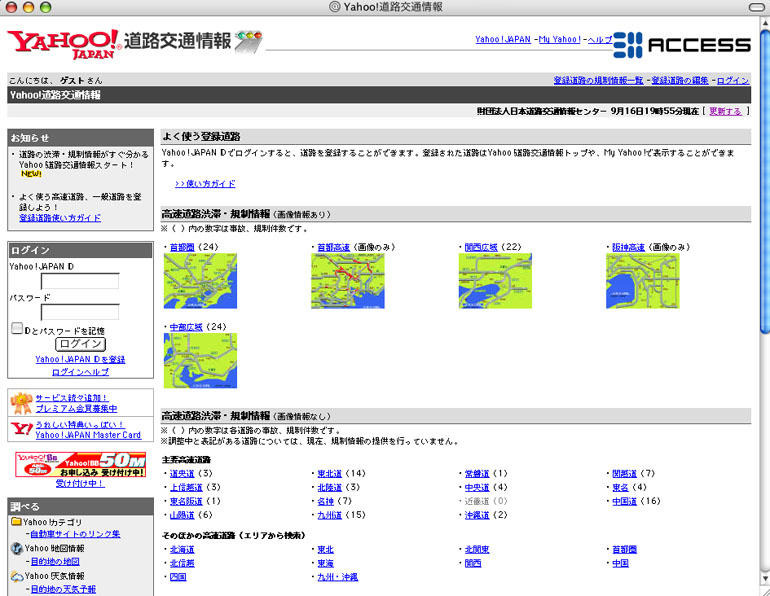
Task: Open the 道央道 (3) road link
Action: pos(182,474)
